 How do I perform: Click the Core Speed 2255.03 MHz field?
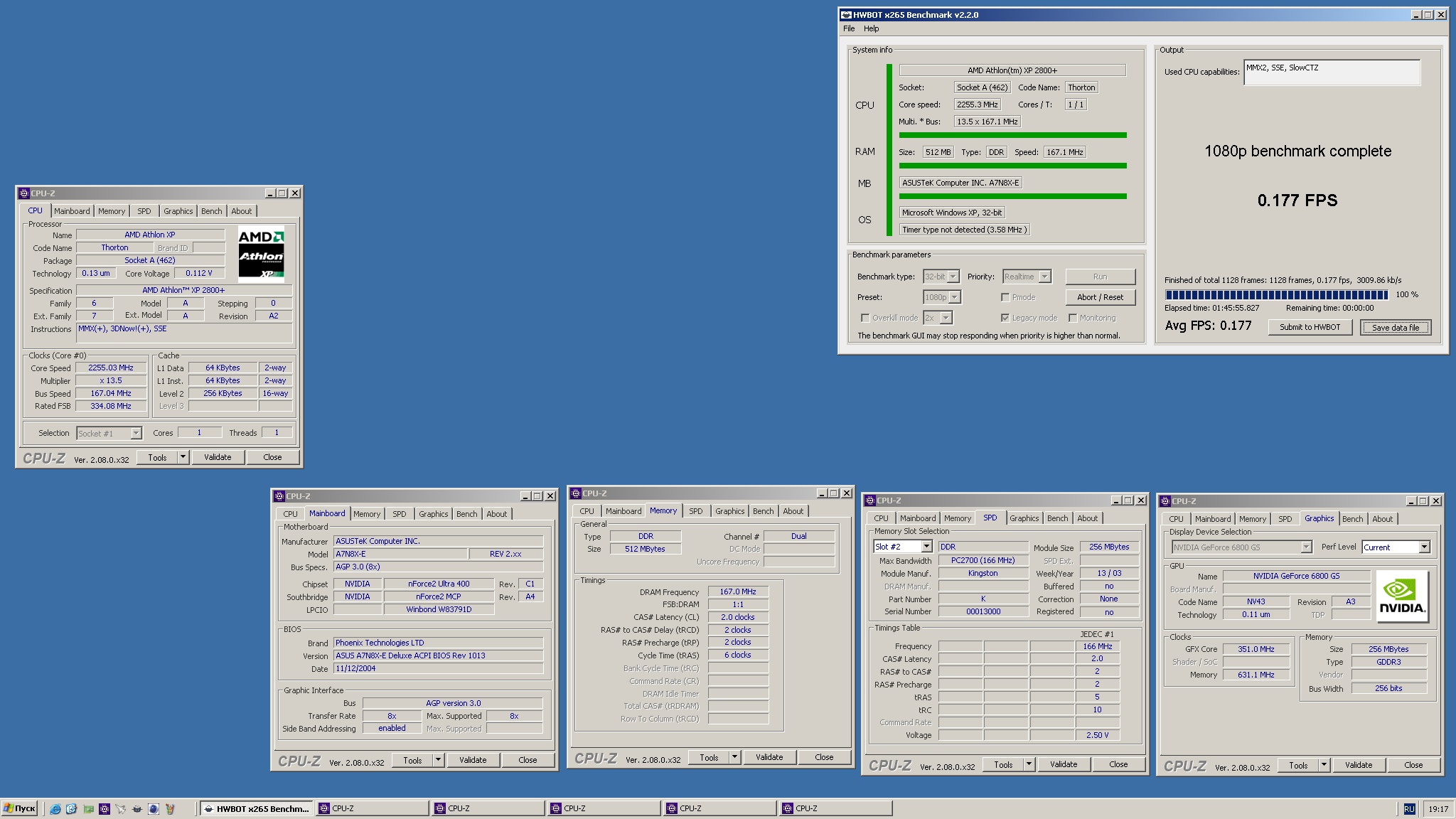pos(111,368)
